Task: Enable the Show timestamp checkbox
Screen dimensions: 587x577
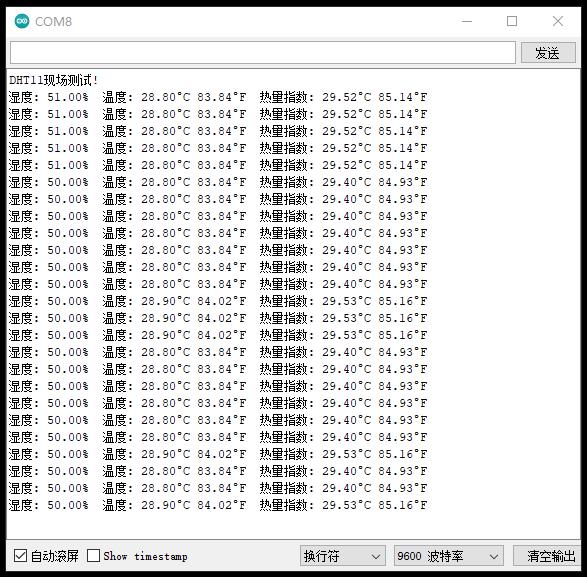Action: point(93,556)
